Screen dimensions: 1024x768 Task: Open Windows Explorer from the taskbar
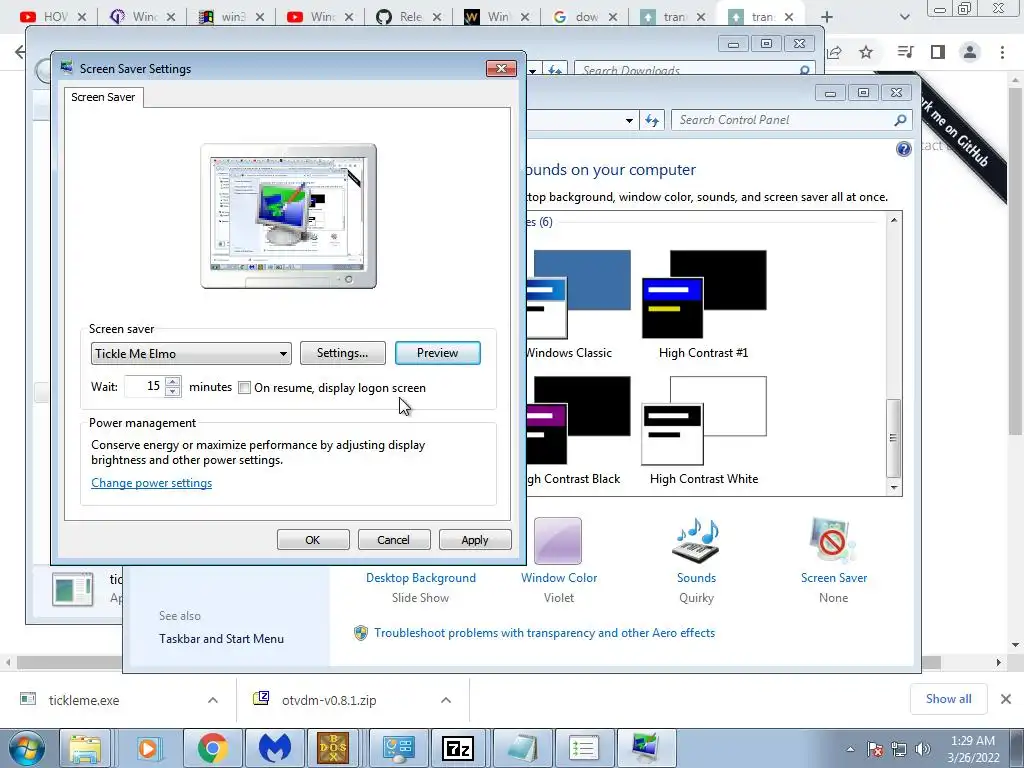[86, 748]
